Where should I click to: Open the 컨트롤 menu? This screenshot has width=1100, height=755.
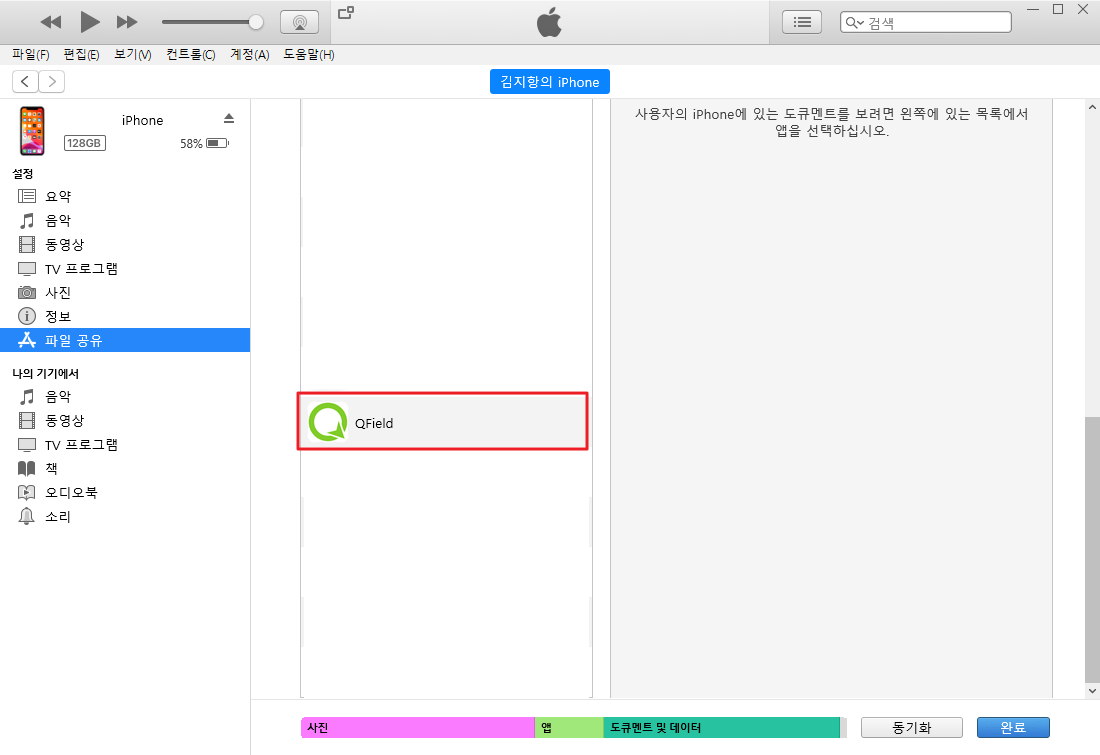(x=192, y=55)
